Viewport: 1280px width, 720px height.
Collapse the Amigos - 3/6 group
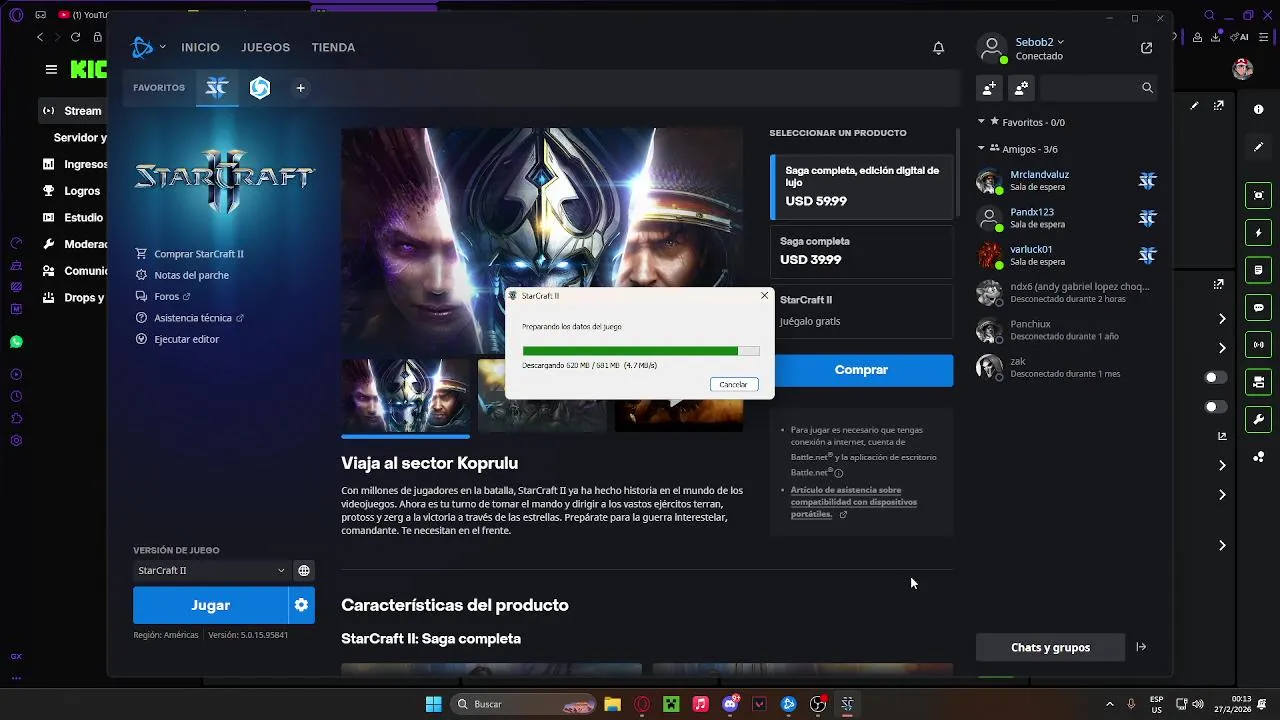point(981,148)
